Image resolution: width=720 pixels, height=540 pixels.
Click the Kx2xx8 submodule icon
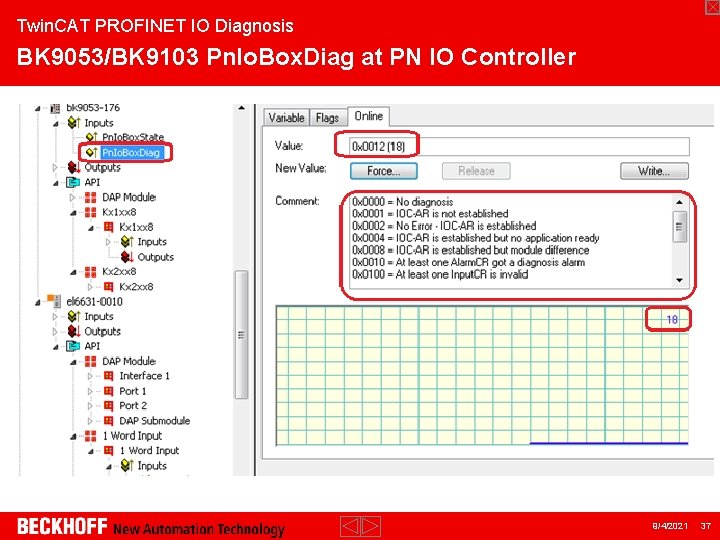coord(108,287)
